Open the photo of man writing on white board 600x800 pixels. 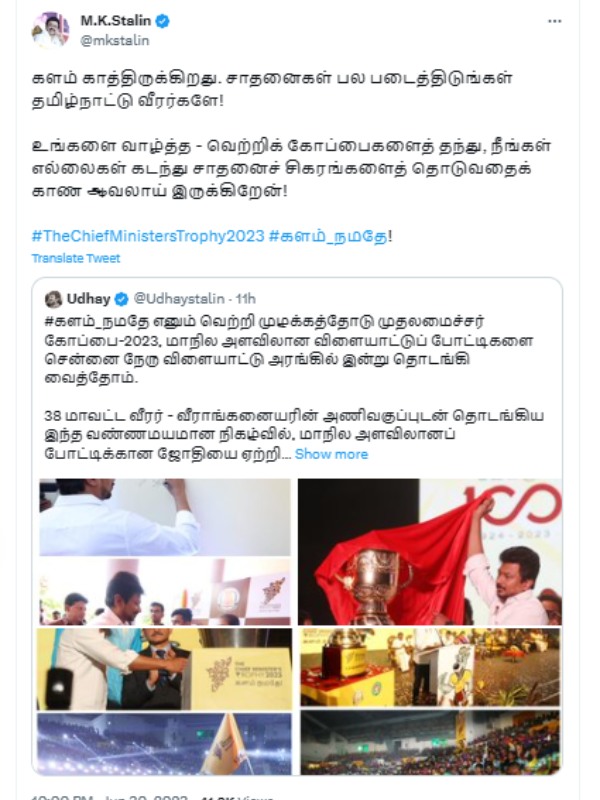coord(165,517)
